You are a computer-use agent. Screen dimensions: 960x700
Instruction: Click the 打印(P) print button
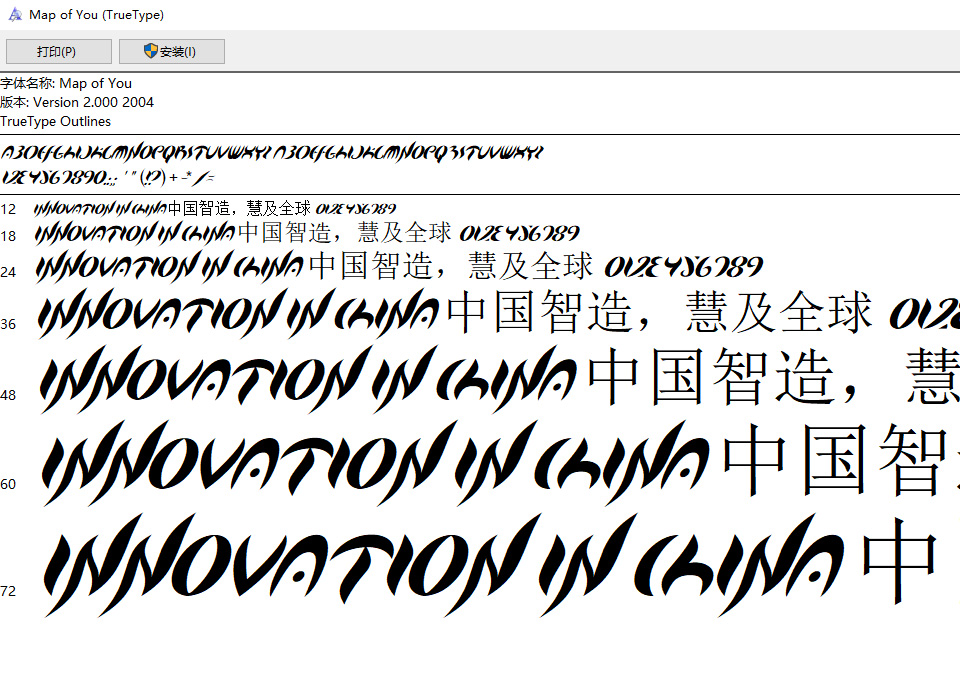pos(59,51)
